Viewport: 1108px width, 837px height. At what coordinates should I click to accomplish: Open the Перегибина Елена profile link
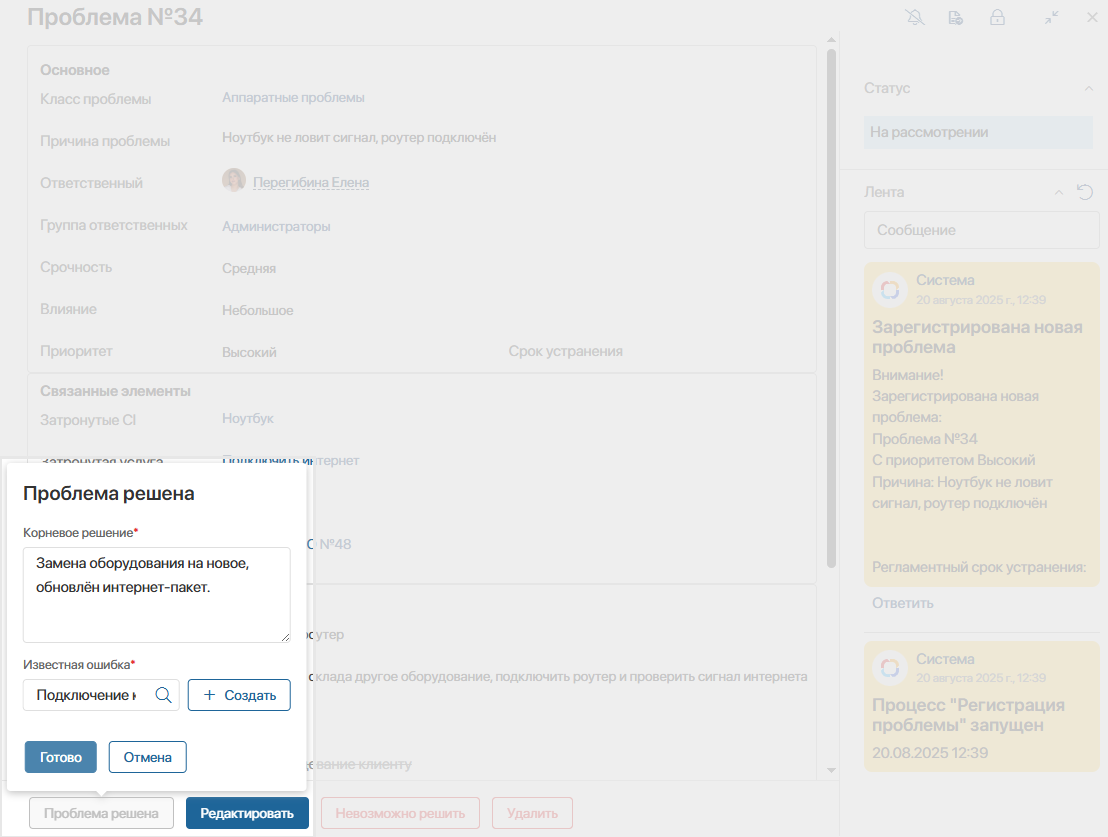coord(311,182)
